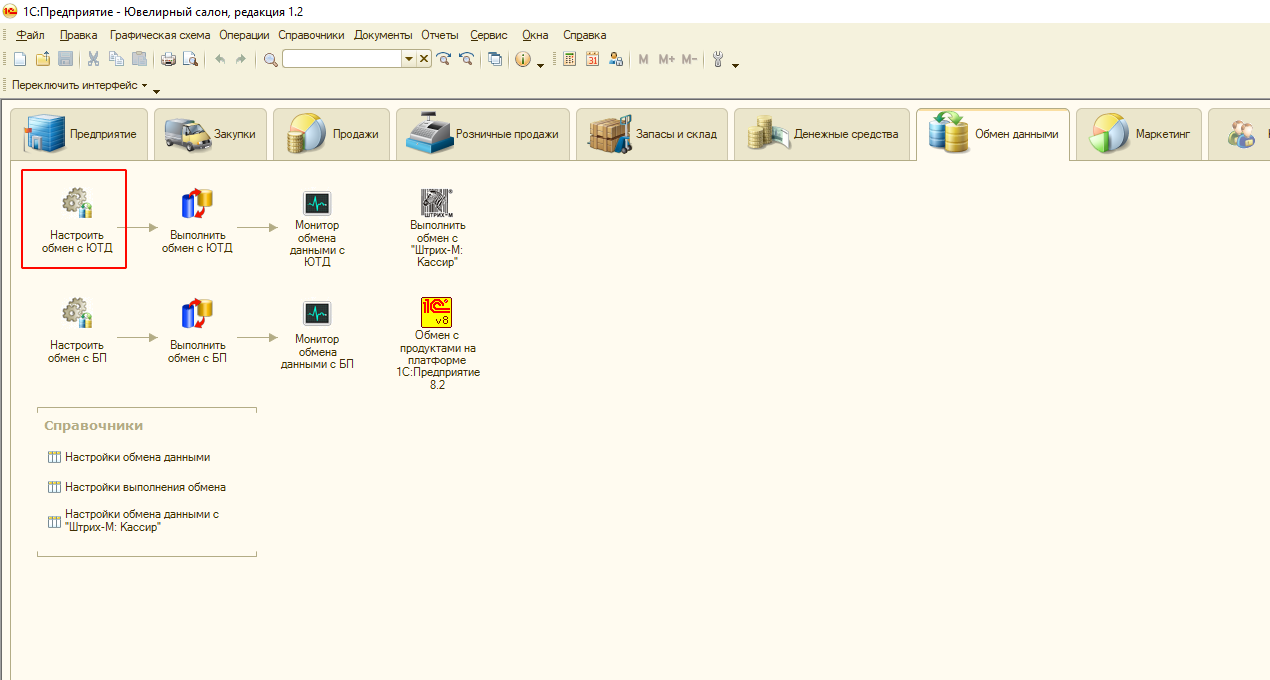Click the Help info icon

pos(523,60)
